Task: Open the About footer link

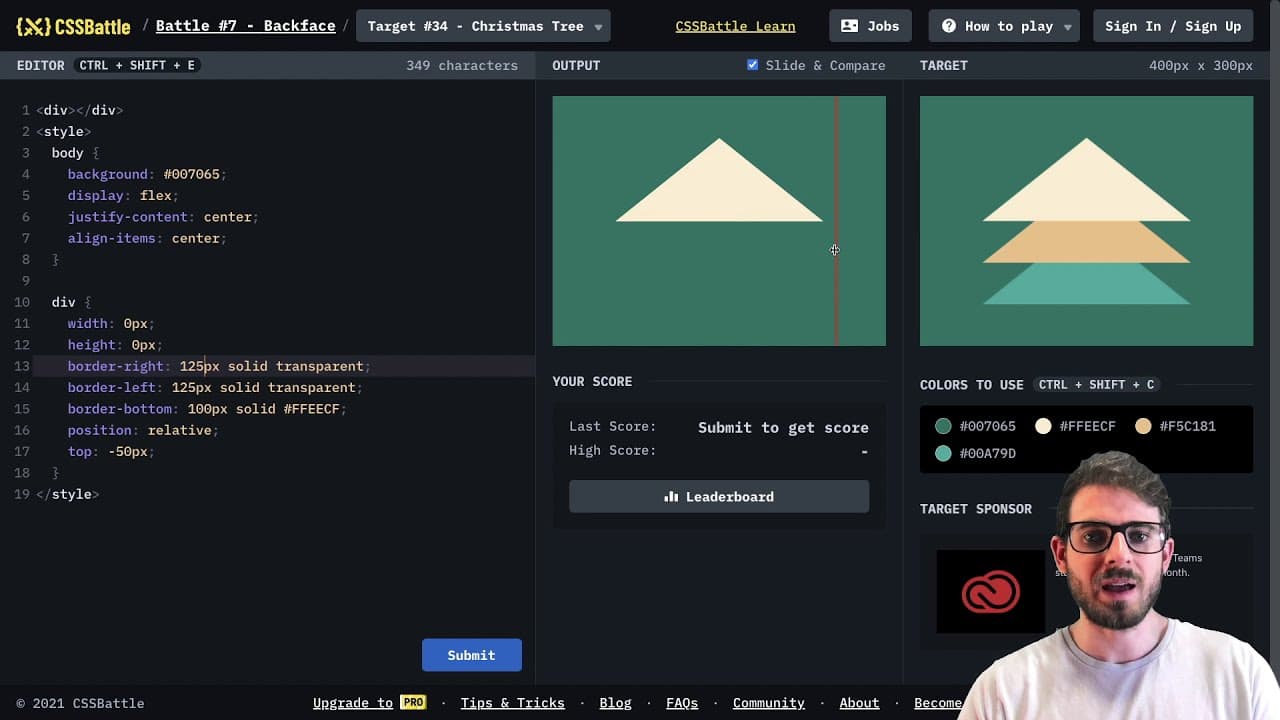Action: [859, 703]
